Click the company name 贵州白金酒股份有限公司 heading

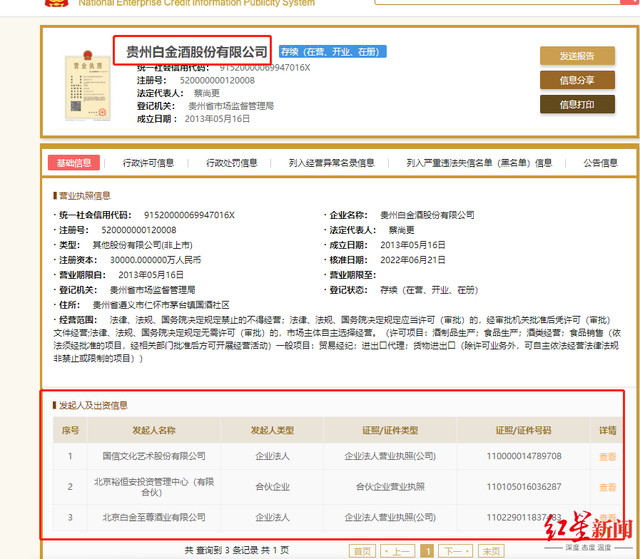(x=196, y=52)
